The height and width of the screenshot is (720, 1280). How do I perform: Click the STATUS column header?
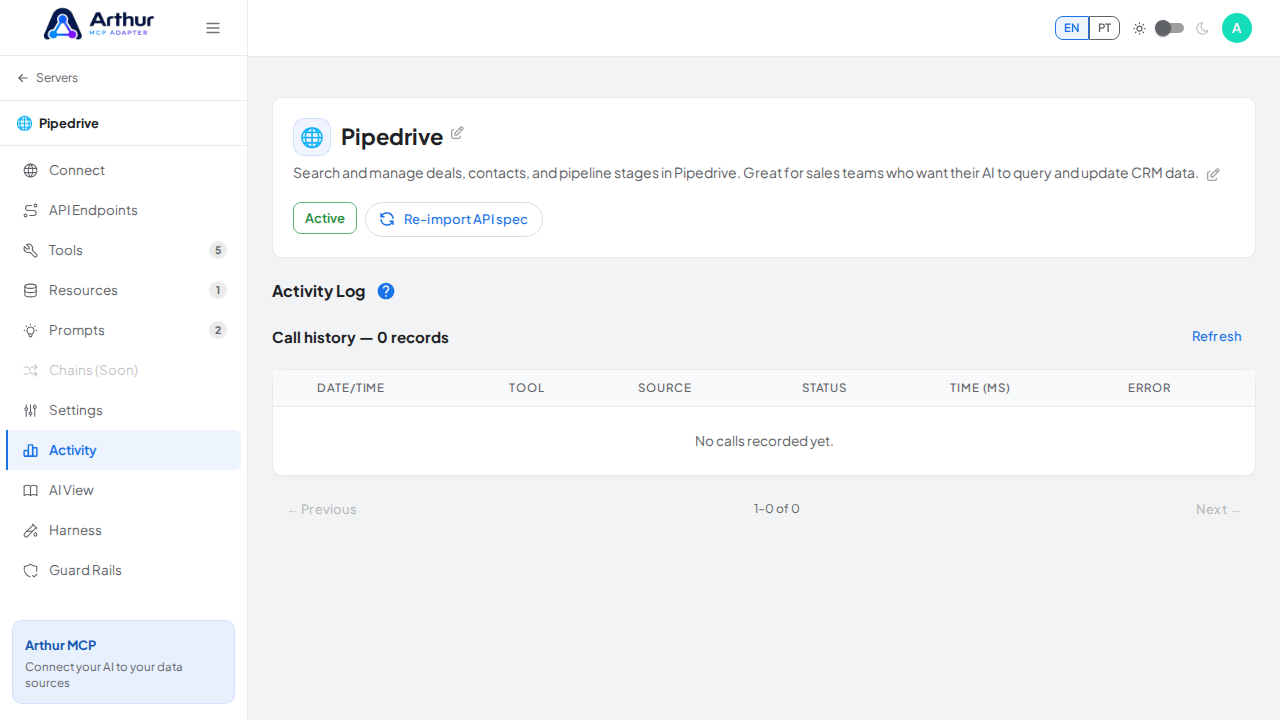point(824,388)
